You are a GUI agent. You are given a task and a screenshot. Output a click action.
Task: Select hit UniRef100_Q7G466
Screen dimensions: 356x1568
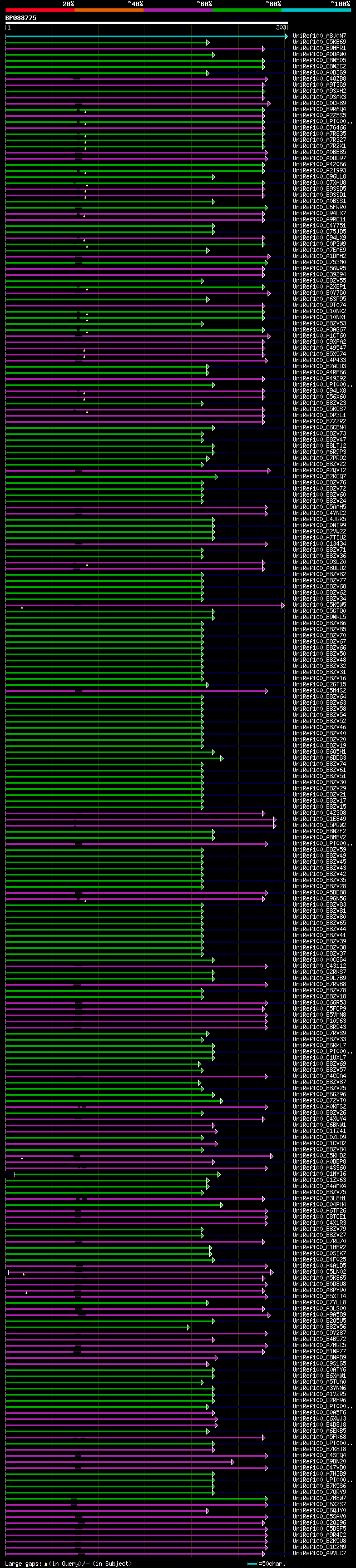tap(319, 128)
